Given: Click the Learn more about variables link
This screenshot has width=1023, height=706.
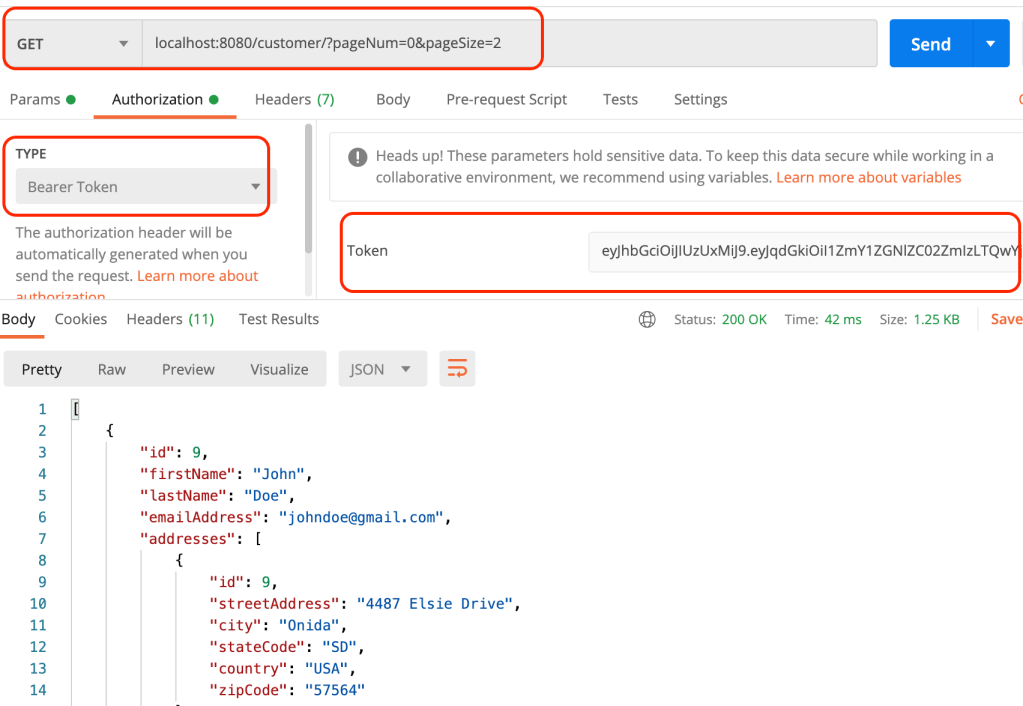Looking at the screenshot, I should tap(868, 177).
